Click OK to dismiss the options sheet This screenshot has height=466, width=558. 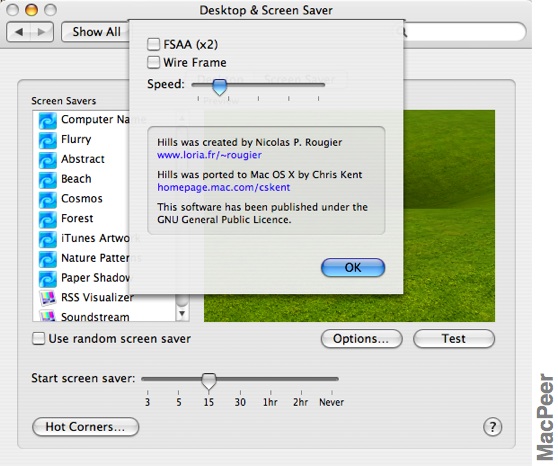coord(353,267)
